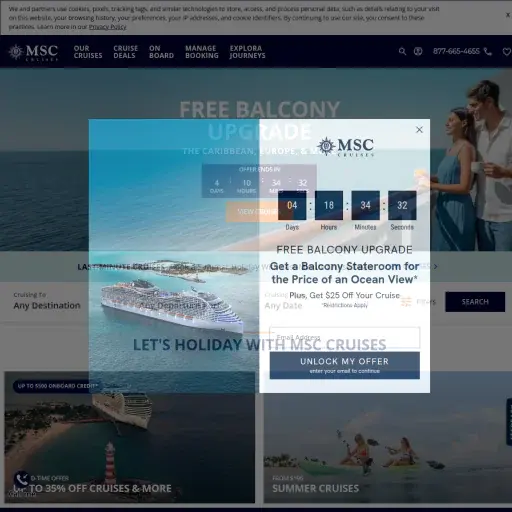Click the search magnifier icon
This screenshot has width=512, height=512.
pos(402,51)
